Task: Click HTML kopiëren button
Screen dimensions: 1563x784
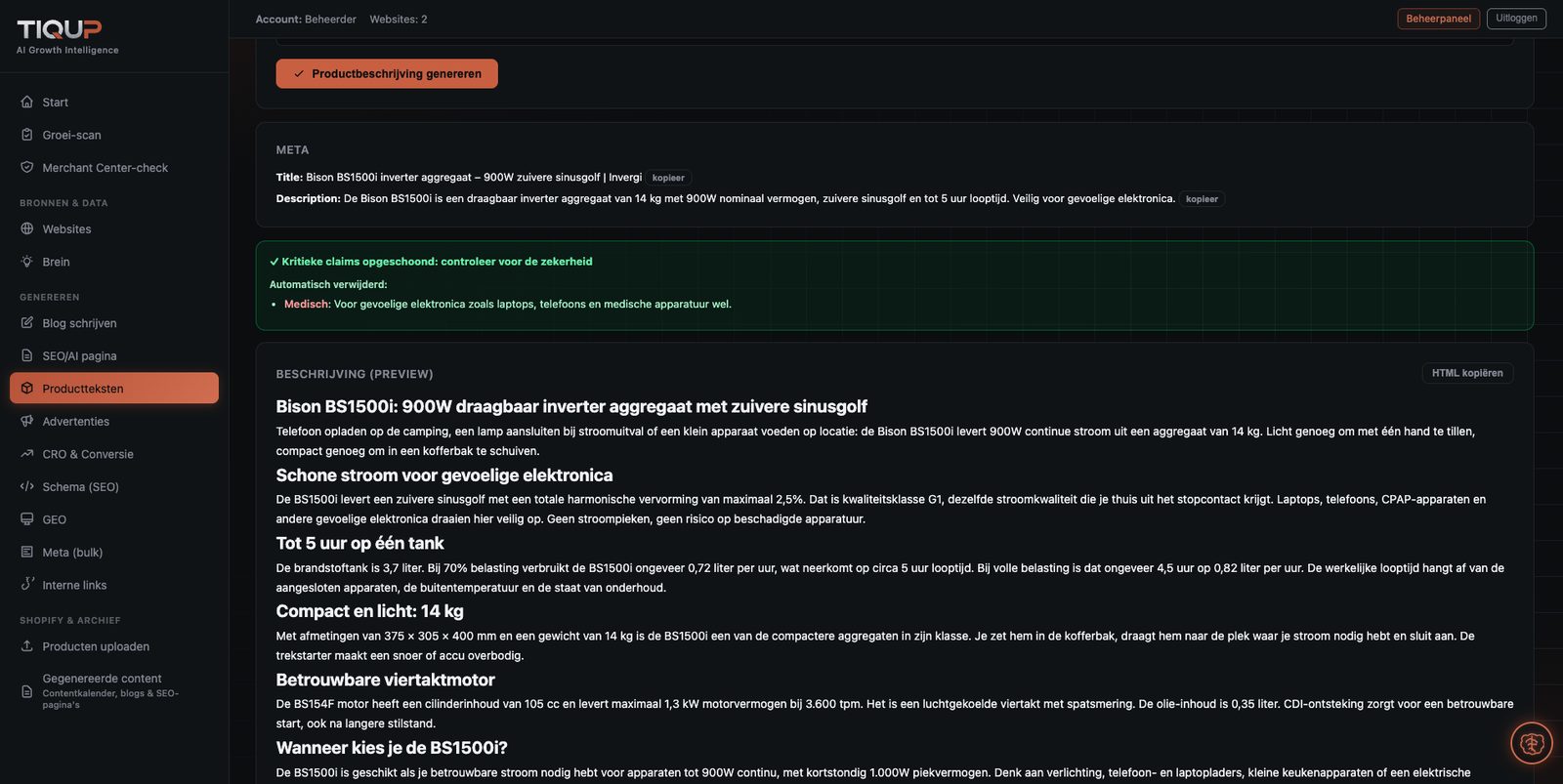Action: click(x=1467, y=373)
